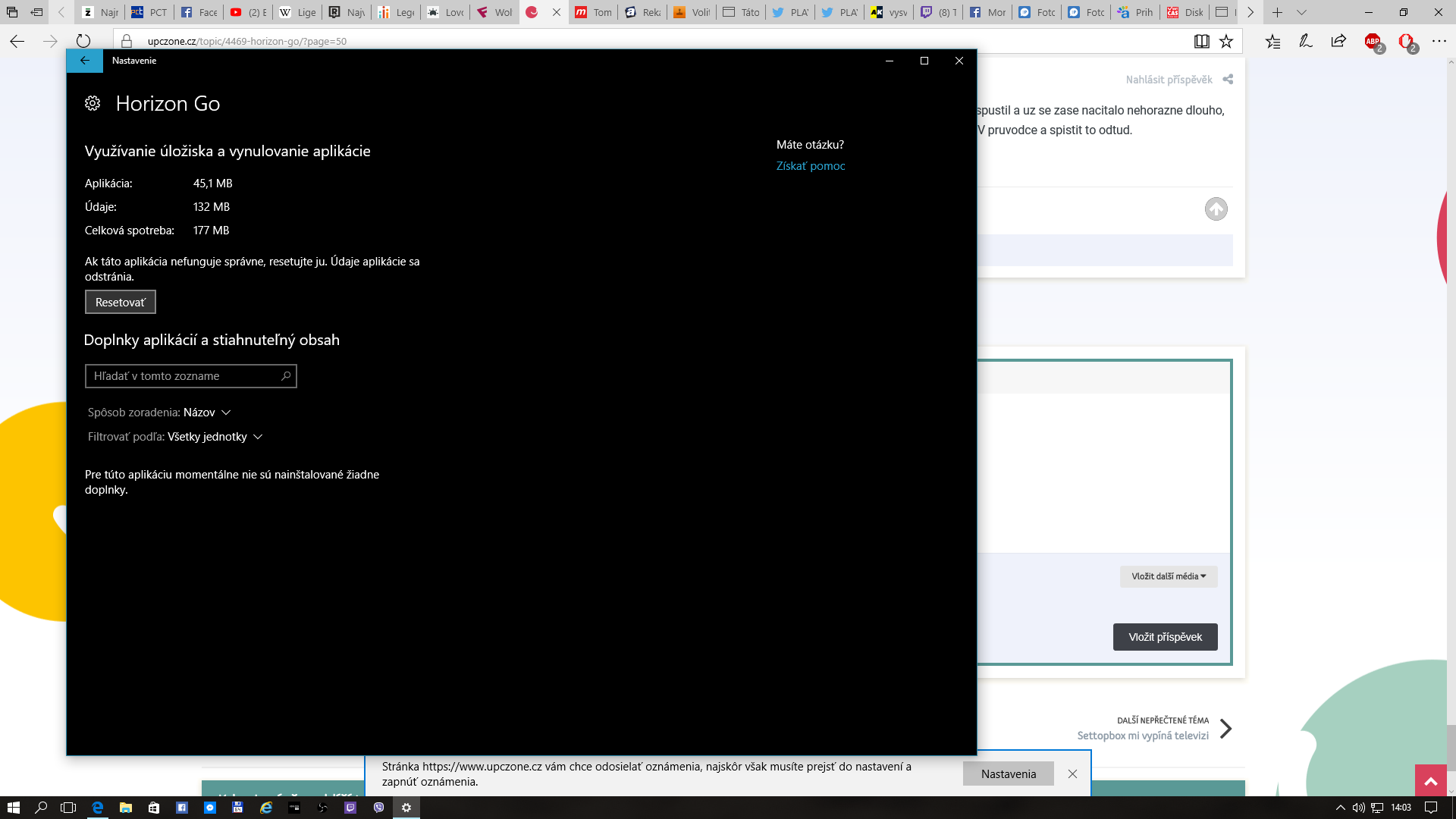Click the back arrow in the Nastavenie window
This screenshot has width=1456, height=819.
(84, 61)
